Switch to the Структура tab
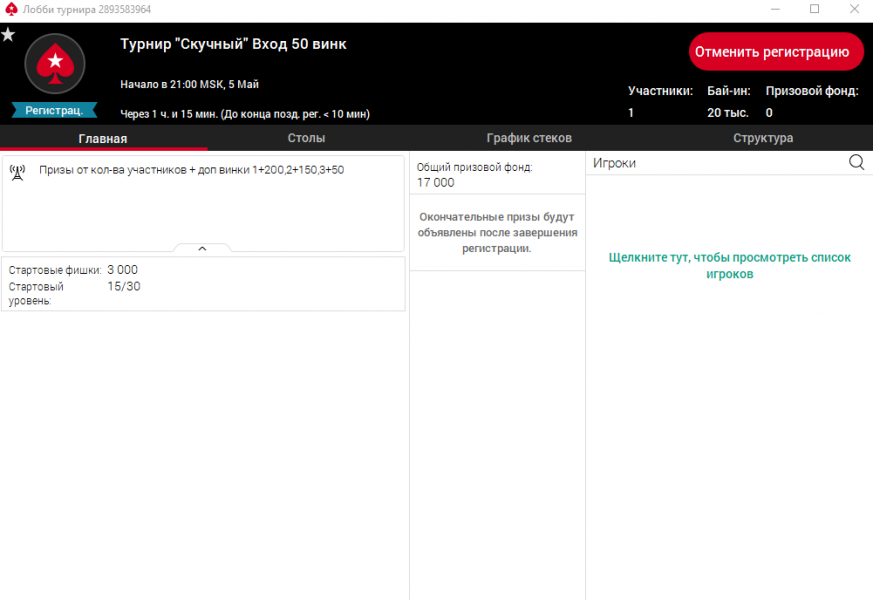Image resolution: width=873 pixels, height=600 pixels. [x=763, y=138]
